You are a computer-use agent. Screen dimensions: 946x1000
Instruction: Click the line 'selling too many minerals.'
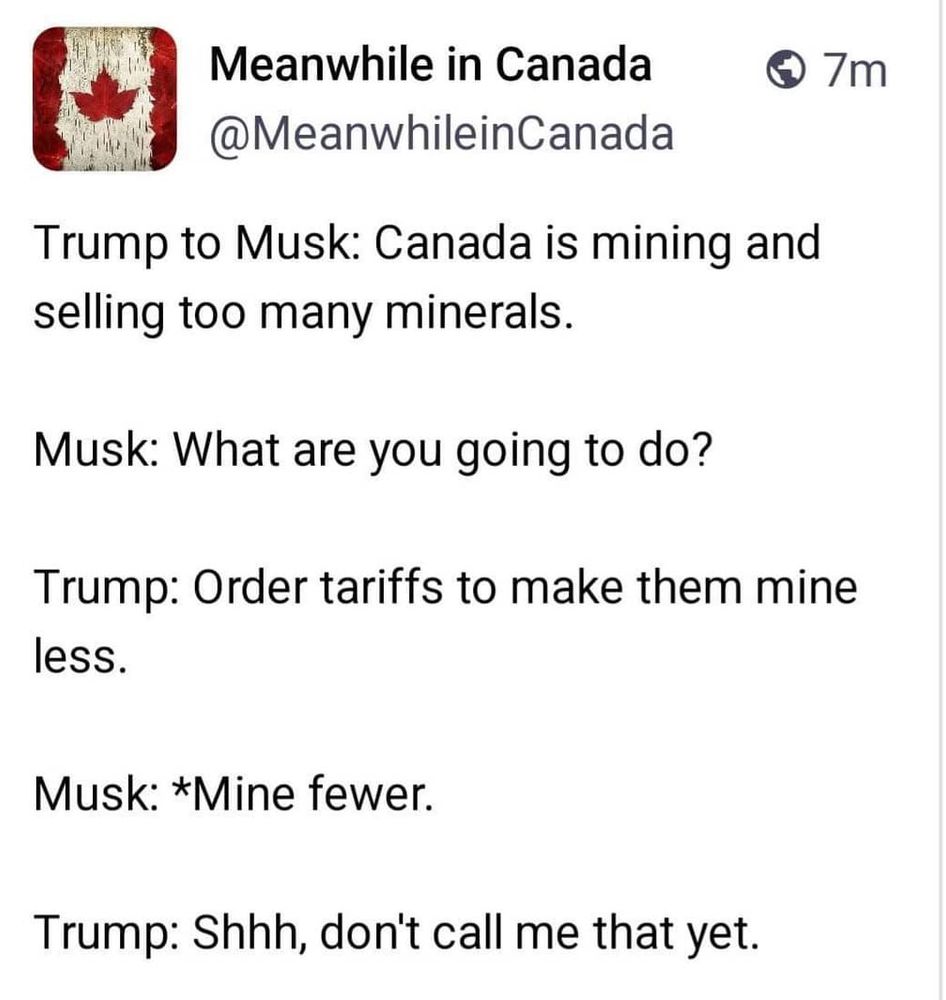point(303,313)
